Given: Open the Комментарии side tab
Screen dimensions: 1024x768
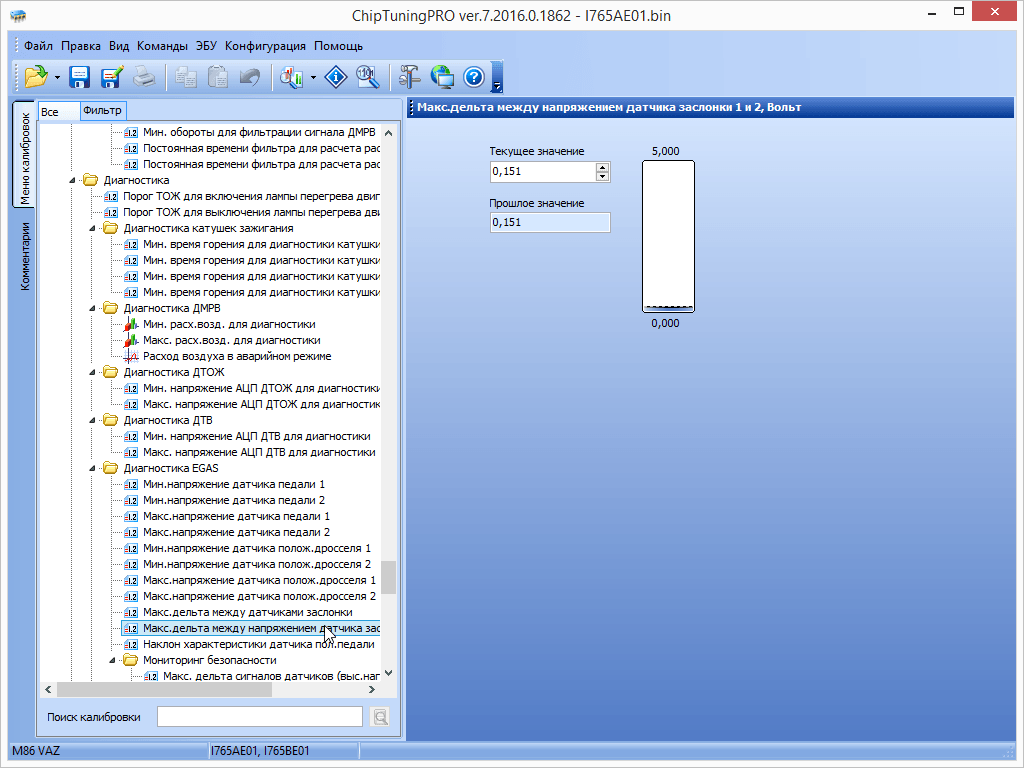Looking at the screenshot, I should point(26,256).
